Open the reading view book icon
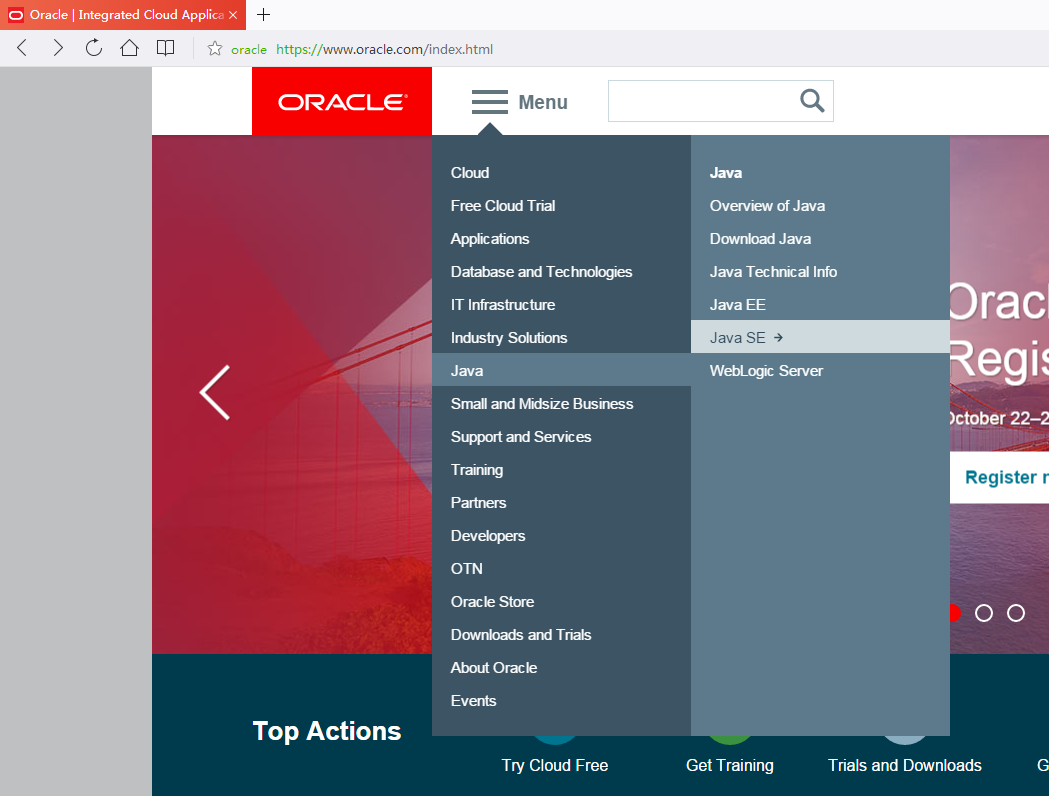The image size is (1049, 796). point(166,48)
